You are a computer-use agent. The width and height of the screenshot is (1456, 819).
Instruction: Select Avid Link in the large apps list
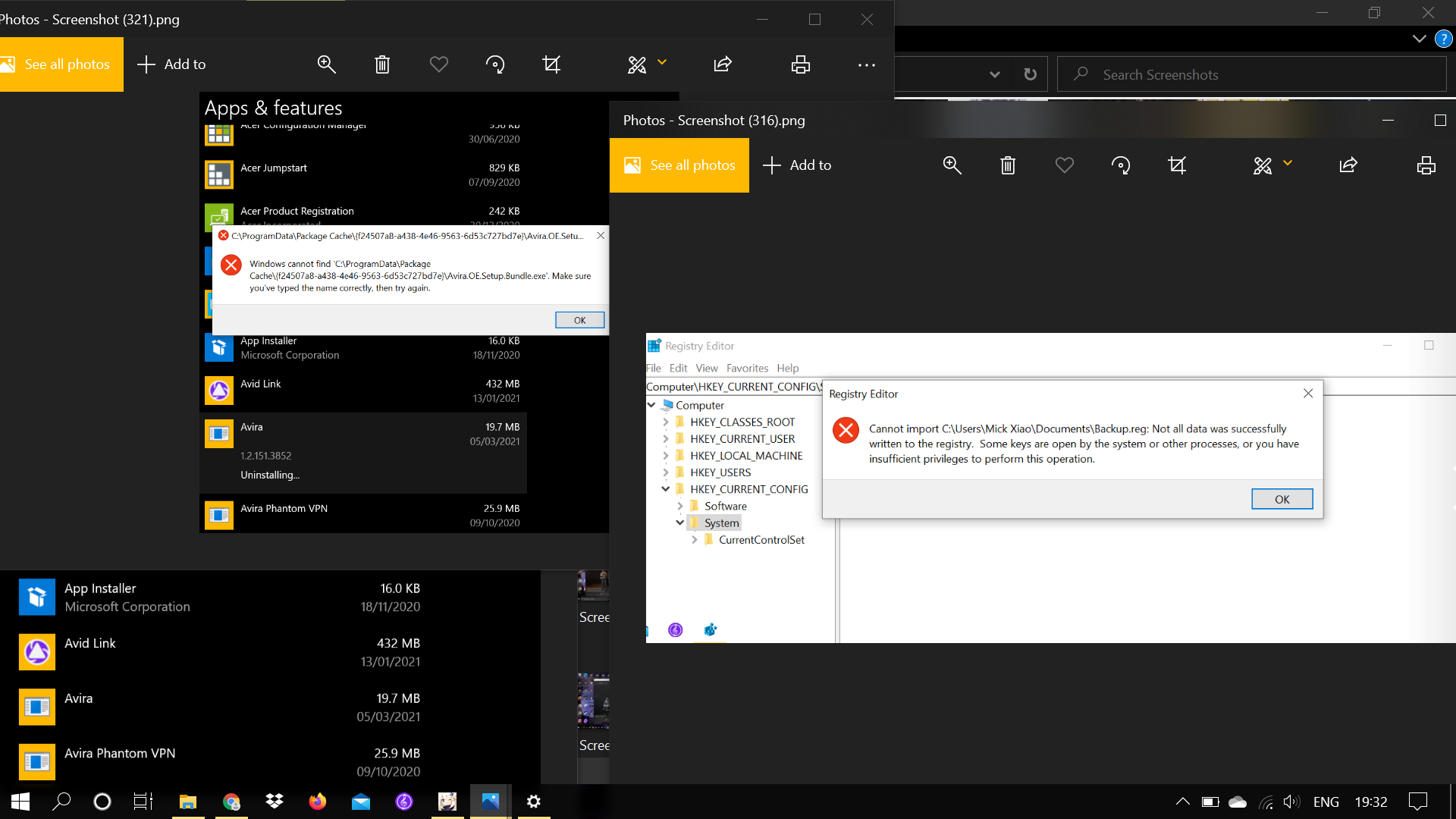click(x=220, y=652)
